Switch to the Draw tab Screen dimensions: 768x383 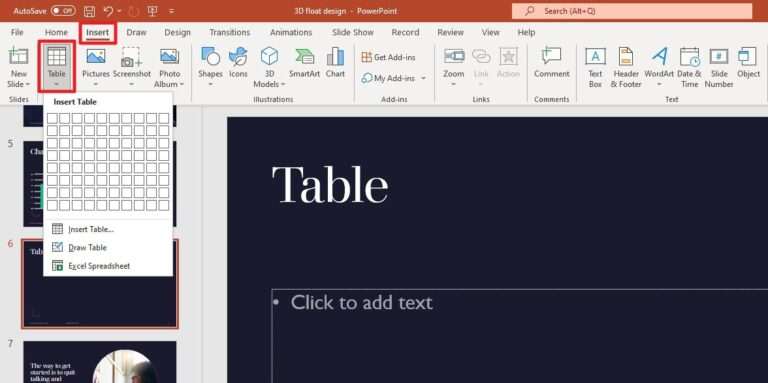(x=136, y=32)
